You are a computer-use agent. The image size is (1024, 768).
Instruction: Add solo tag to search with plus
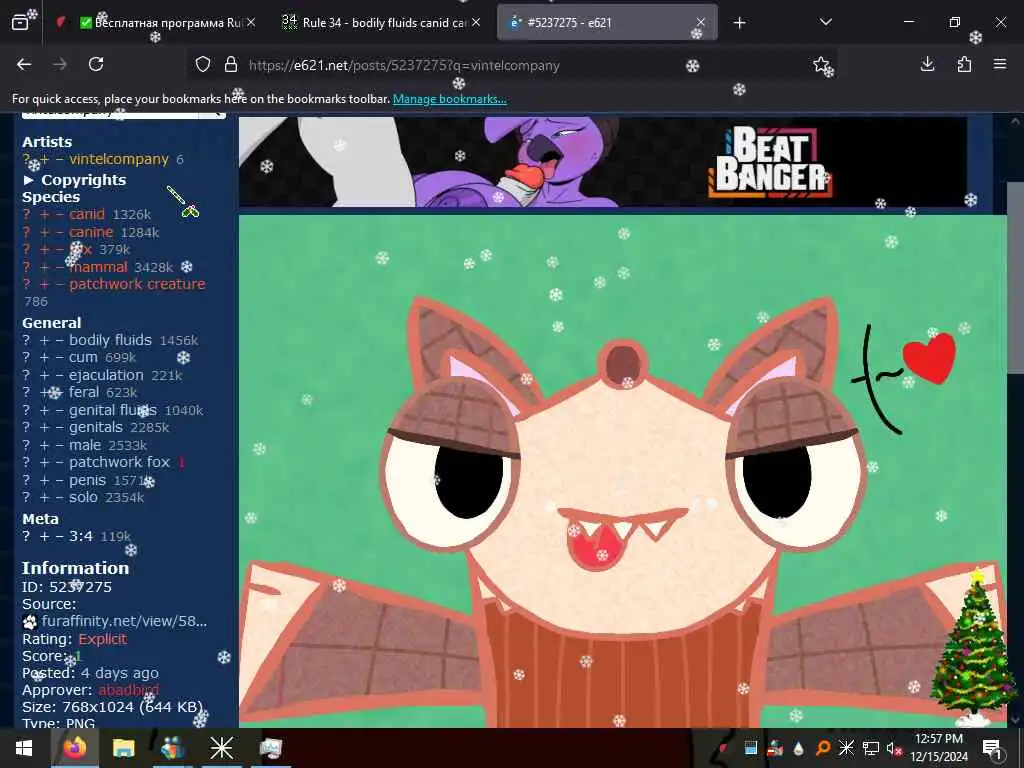[x=44, y=497]
